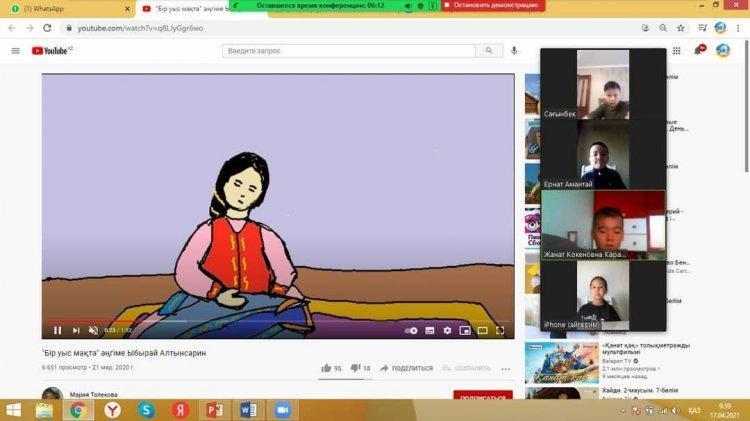Toggle autoplay switch in player
Image resolution: width=750 pixels, height=421 pixels.
coord(411,331)
